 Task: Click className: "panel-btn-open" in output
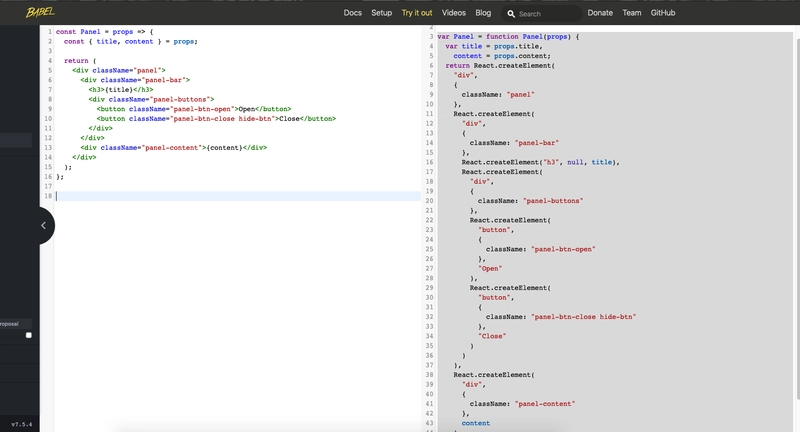(x=541, y=249)
